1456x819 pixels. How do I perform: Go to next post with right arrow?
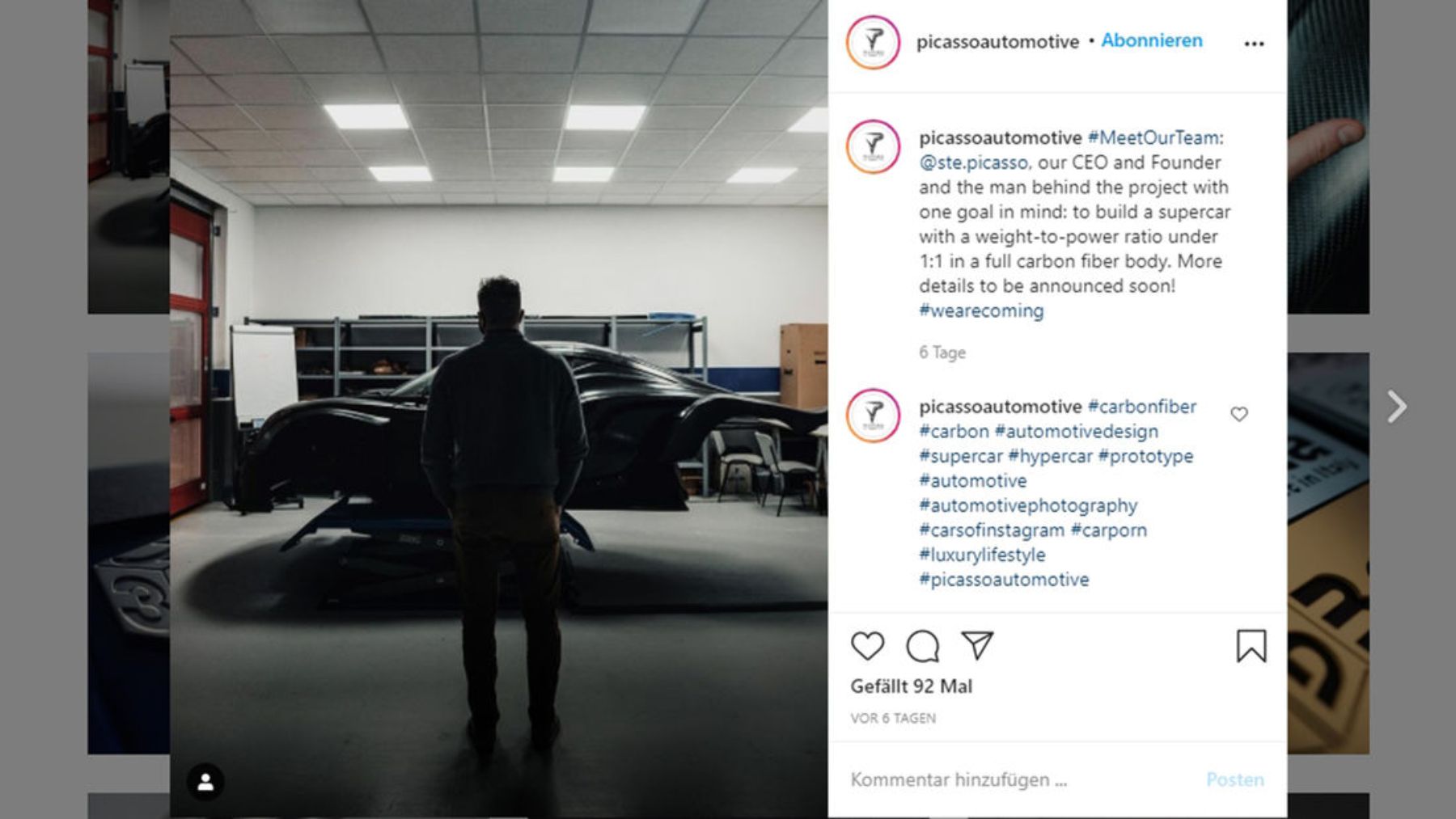pyautogui.click(x=1397, y=407)
